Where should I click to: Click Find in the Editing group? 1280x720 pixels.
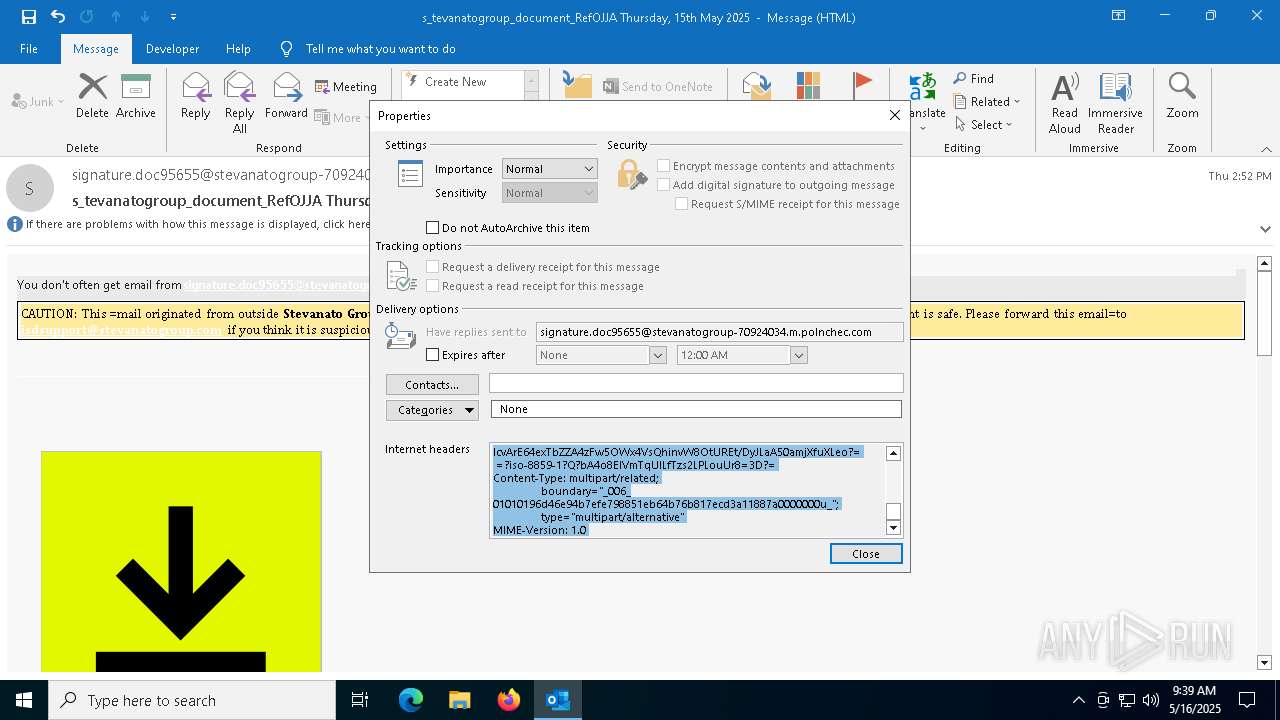[974, 79]
